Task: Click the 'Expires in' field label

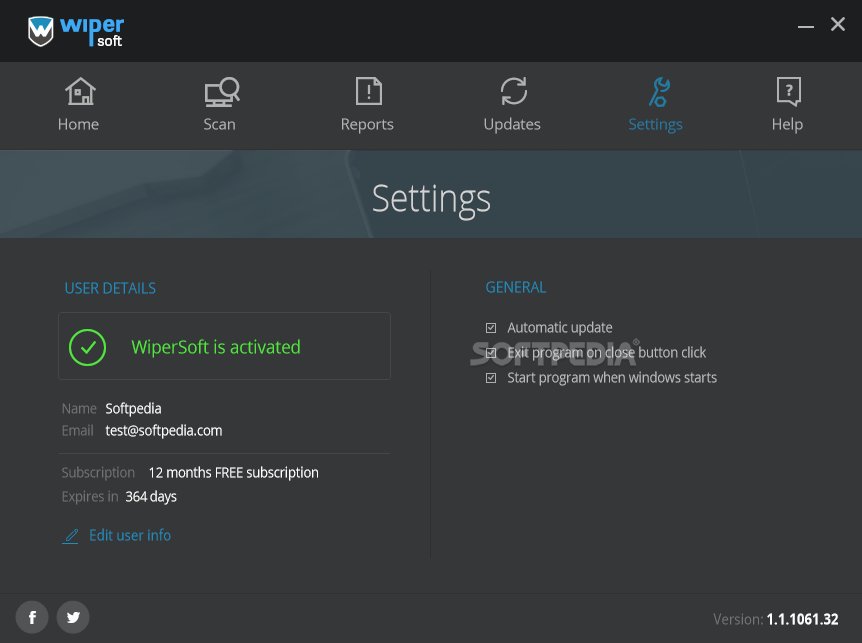Action: tap(90, 497)
